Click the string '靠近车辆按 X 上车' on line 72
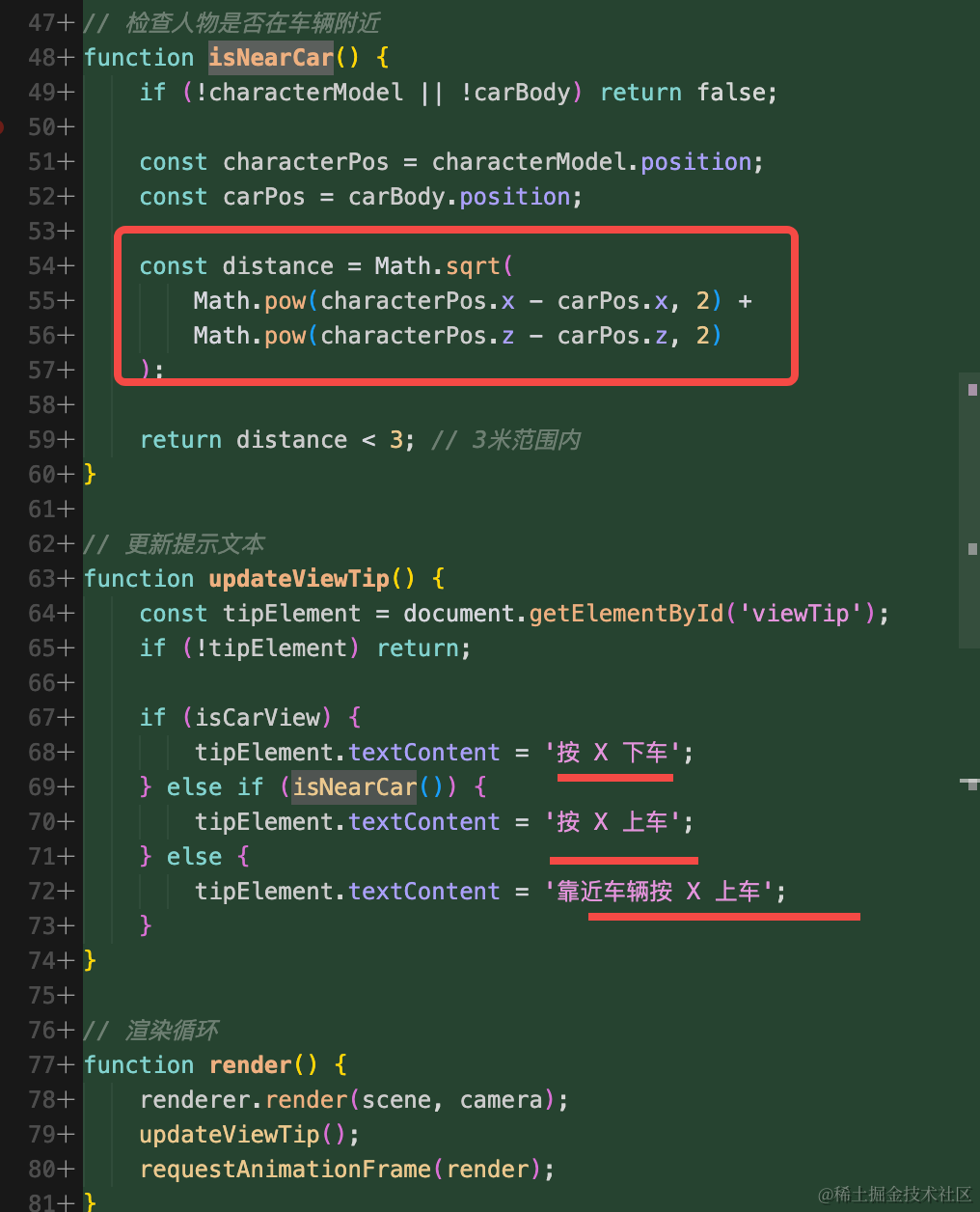 pos(659,892)
